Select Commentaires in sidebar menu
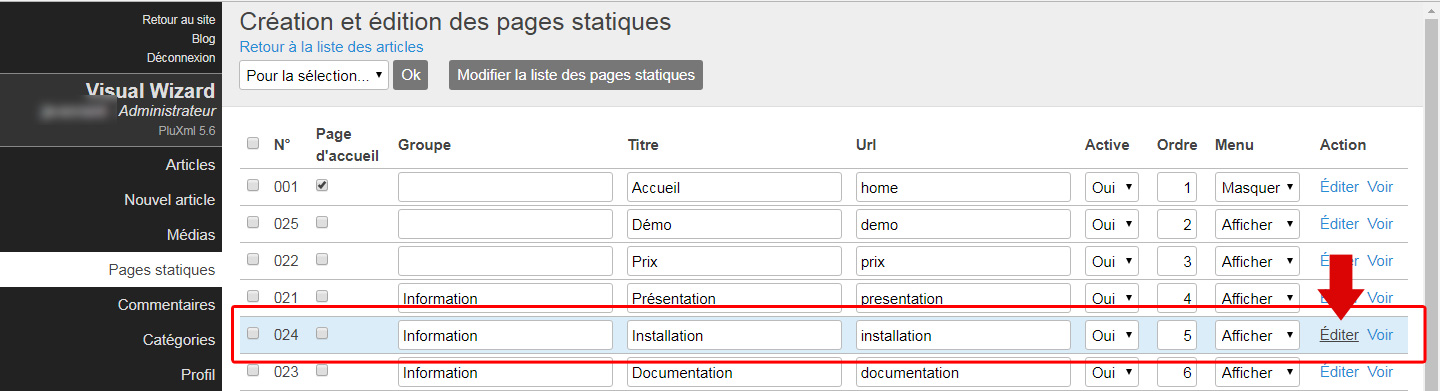The width and height of the screenshot is (1440, 391). (166, 305)
